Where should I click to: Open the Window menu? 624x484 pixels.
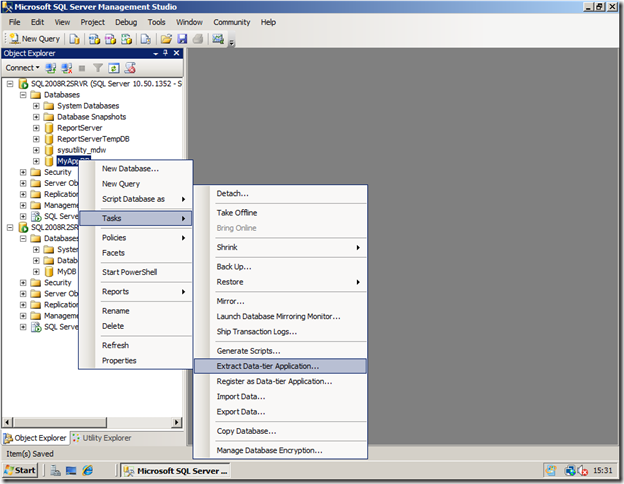(x=189, y=22)
